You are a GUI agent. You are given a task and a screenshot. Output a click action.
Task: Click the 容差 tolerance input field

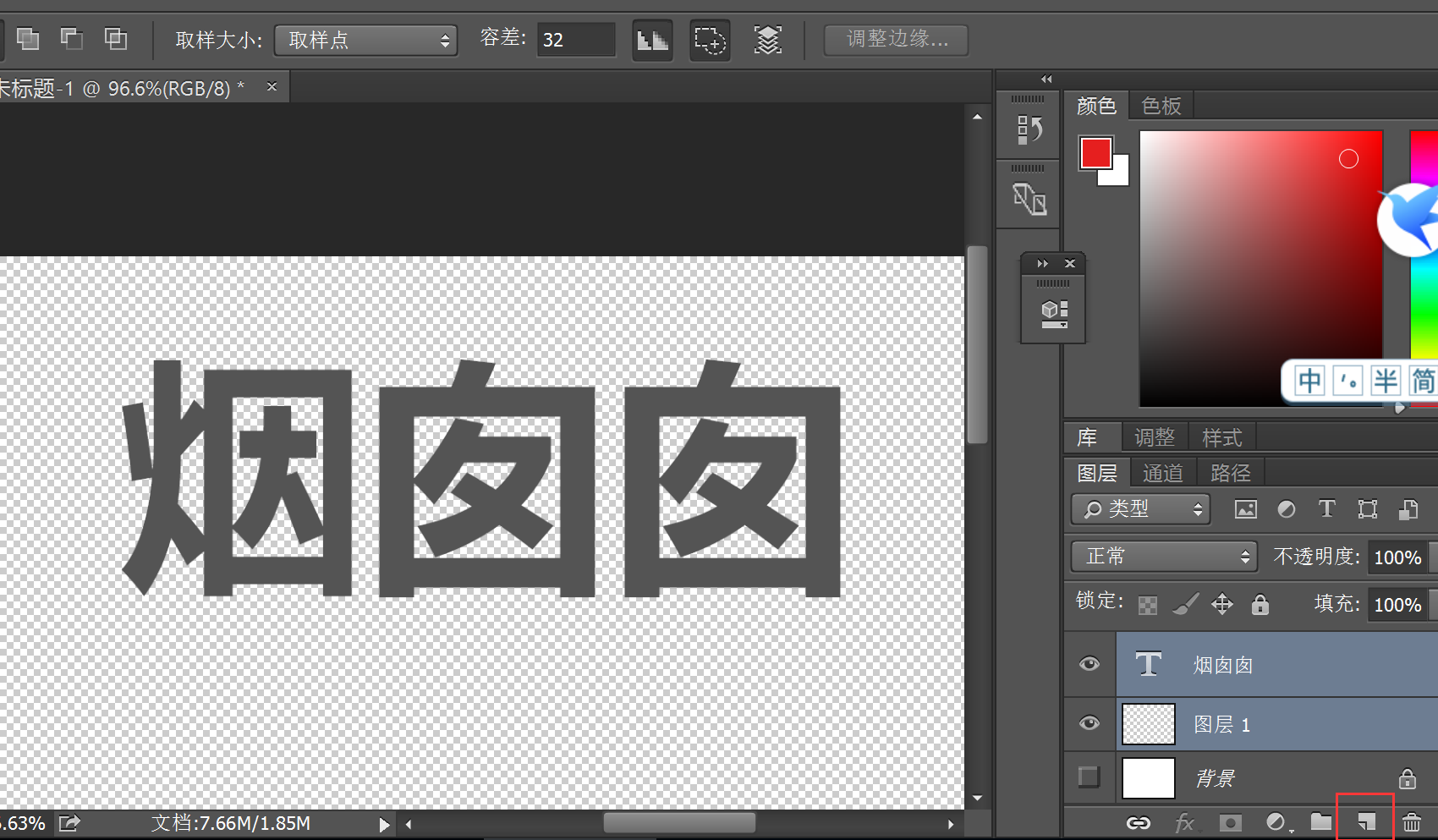tap(576, 40)
